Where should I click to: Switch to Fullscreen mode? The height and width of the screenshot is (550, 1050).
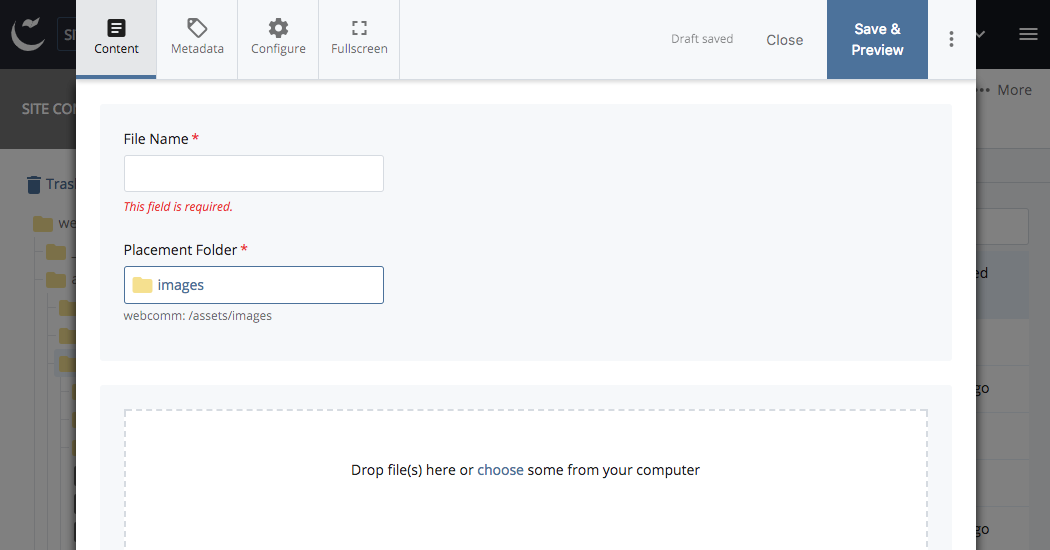click(359, 39)
